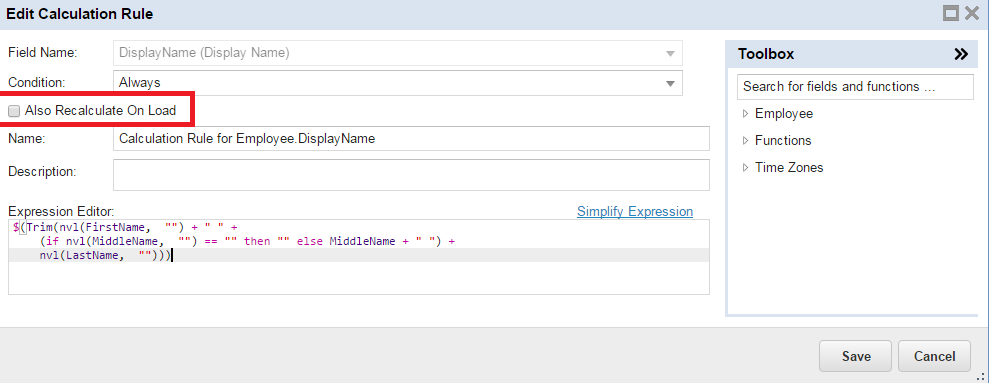Focus the Name input field
Viewport: 989px width, 383px height.
pyautogui.click(x=411, y=139)
